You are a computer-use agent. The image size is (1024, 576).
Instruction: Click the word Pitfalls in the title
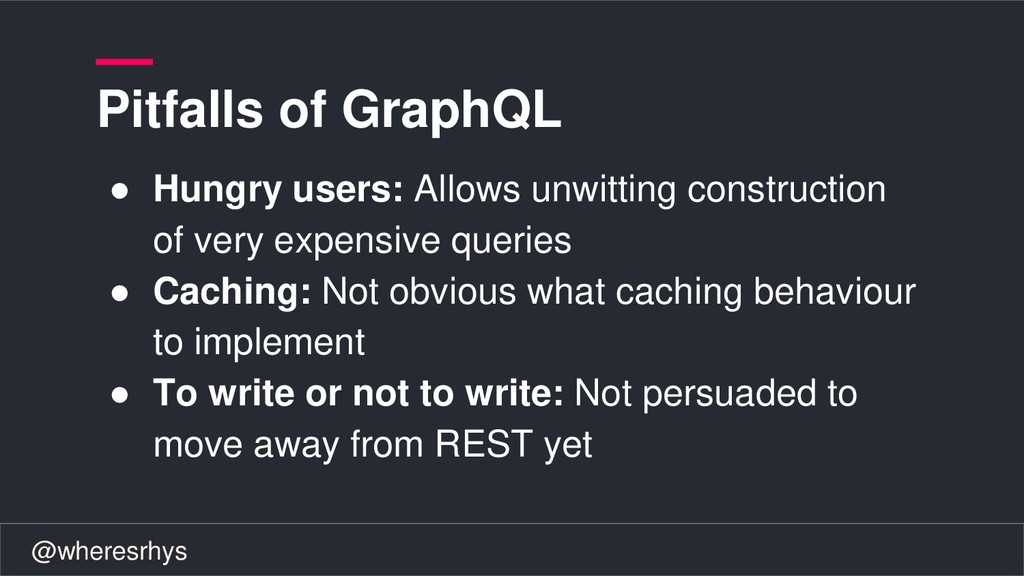tap(180, 108)
